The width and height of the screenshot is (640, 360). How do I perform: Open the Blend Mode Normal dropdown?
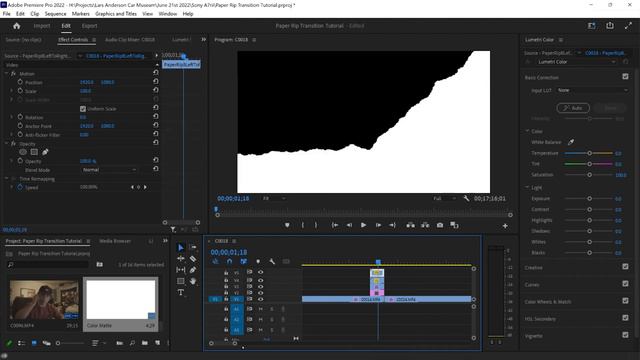[109, 170]
